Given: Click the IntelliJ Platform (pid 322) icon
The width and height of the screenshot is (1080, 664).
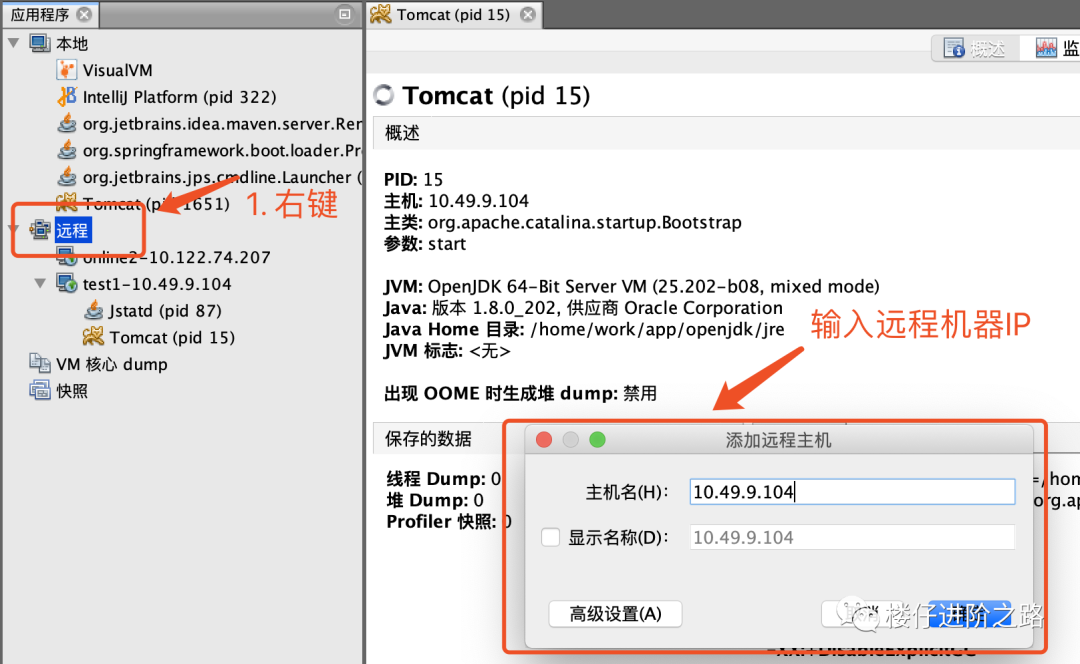Looking at the screenshot, I should pyautogui.click(x=66, y=96).
